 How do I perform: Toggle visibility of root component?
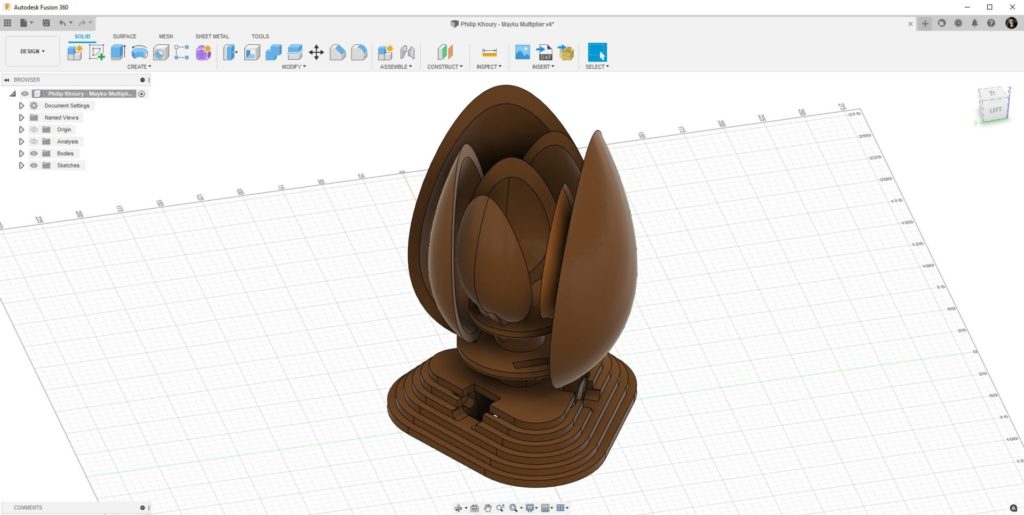pos(25,94)
